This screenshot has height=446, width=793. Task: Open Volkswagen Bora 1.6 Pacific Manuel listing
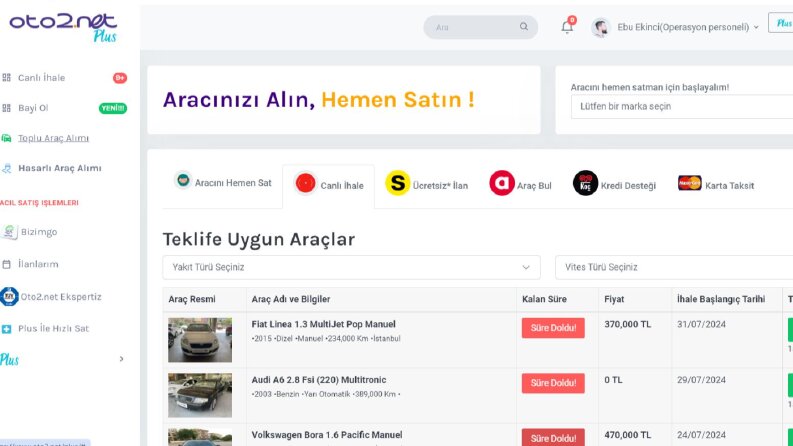(x=327, y=435)
